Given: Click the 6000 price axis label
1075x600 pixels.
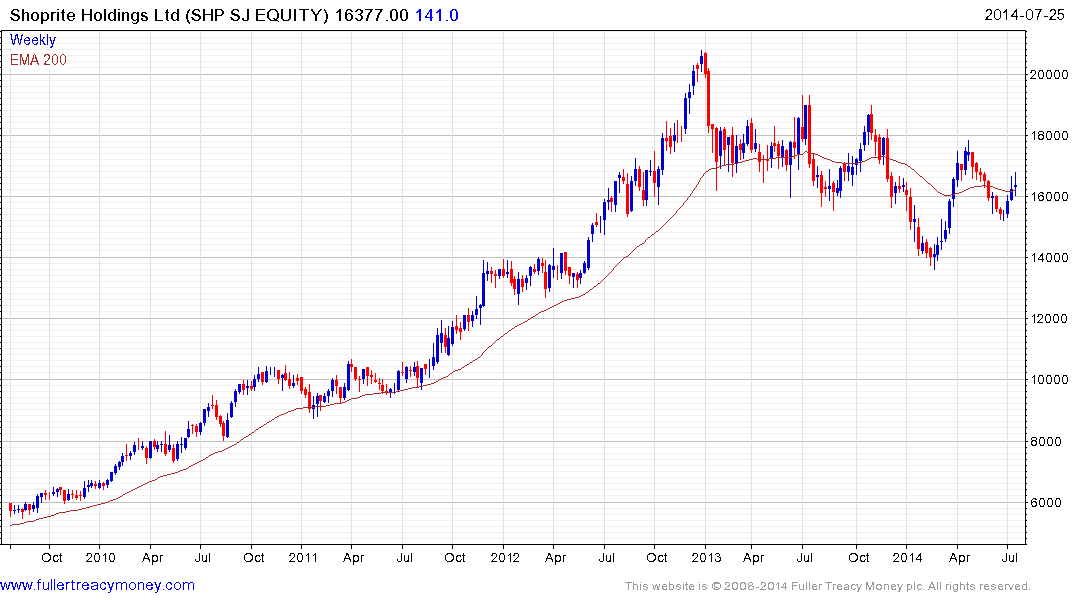Looking at the screenshot, I should (1046, 503).
